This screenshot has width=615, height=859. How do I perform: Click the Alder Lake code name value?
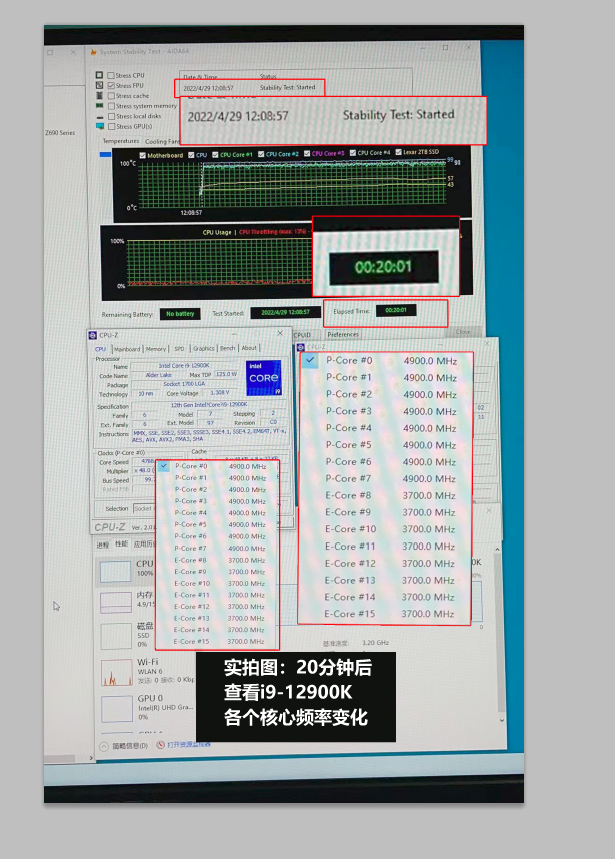159,375
